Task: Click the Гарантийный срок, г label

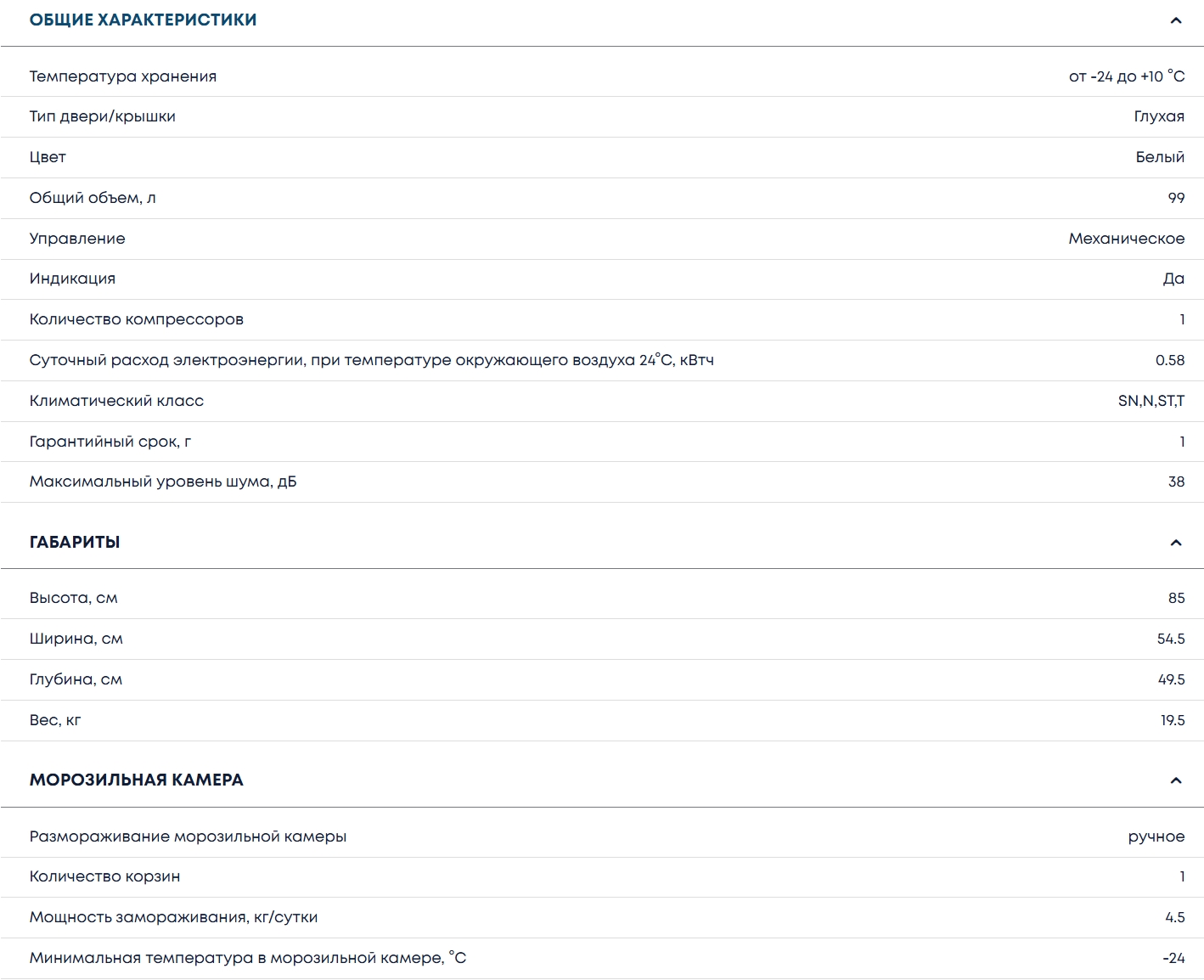Action: point(110,442)
